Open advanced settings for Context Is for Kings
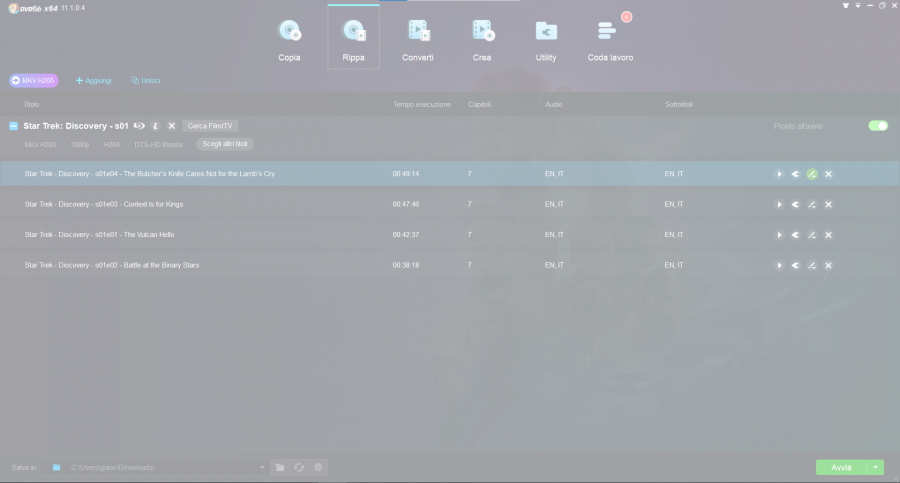This screenshot has height=483, width=900. click(795, 204)
